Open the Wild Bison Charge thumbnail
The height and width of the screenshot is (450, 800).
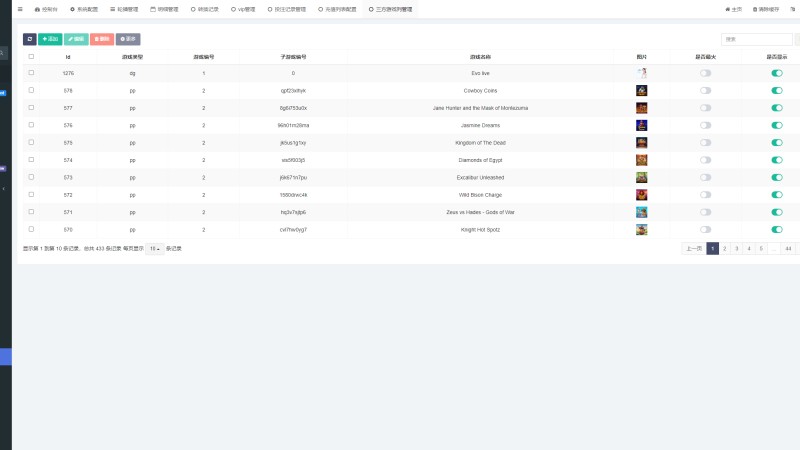pos(641,194)
